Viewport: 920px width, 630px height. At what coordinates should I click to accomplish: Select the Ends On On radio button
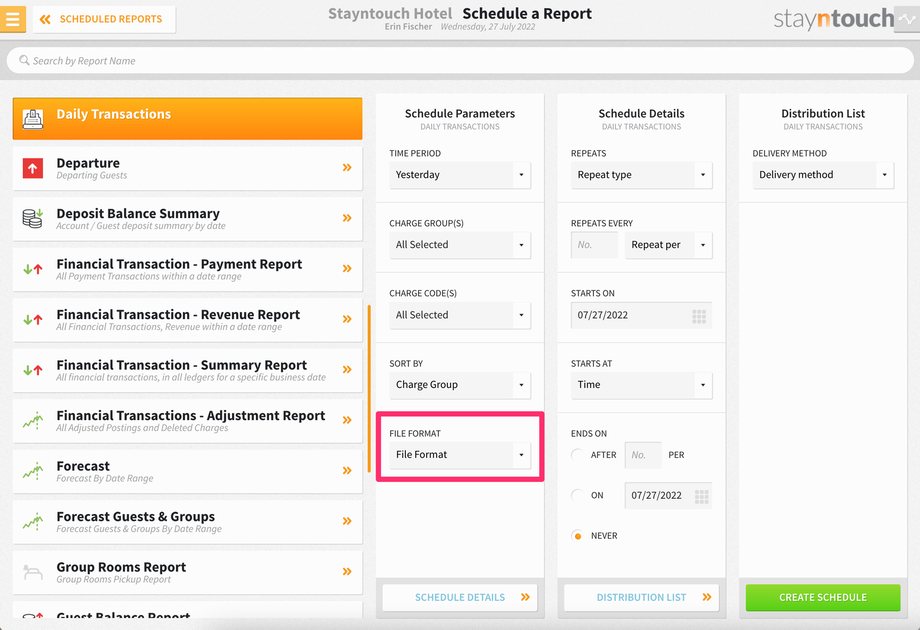coord(577,495)
